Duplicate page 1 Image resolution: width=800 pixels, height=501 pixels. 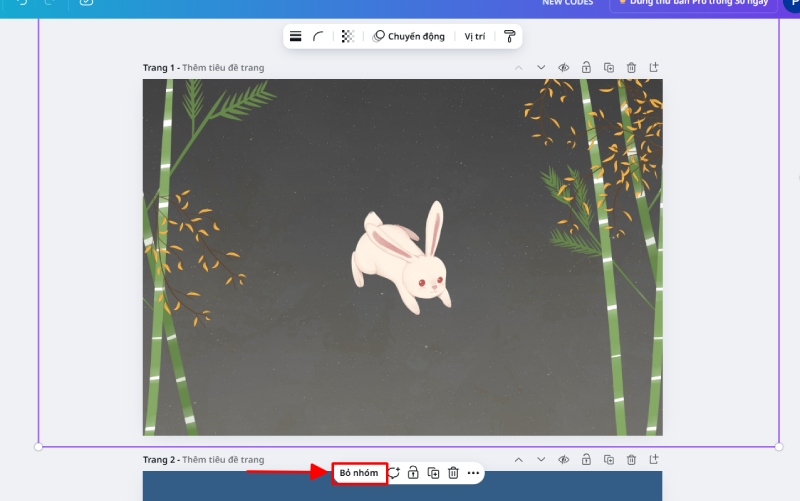pyautogui.click(x=609, y=68)
